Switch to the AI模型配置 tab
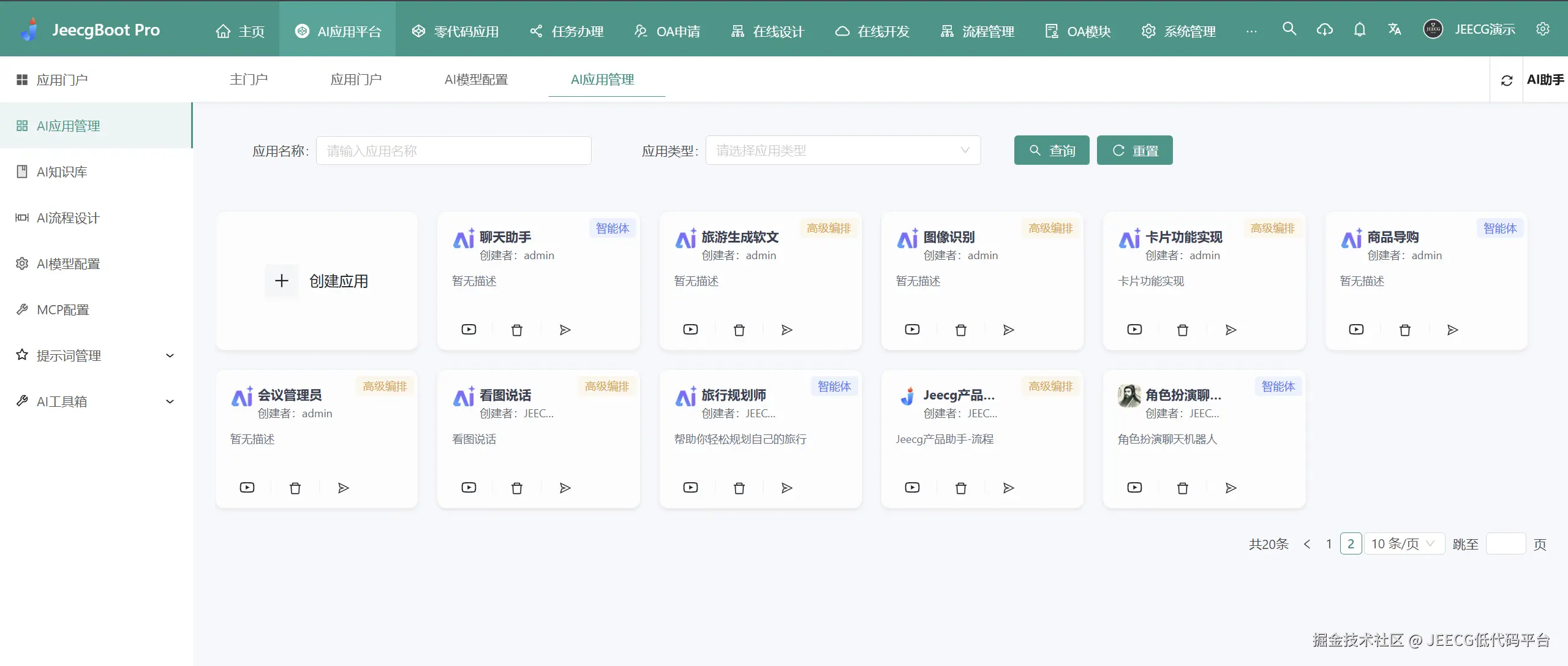Screen dimensions: 1568x666 pos(476,80)
